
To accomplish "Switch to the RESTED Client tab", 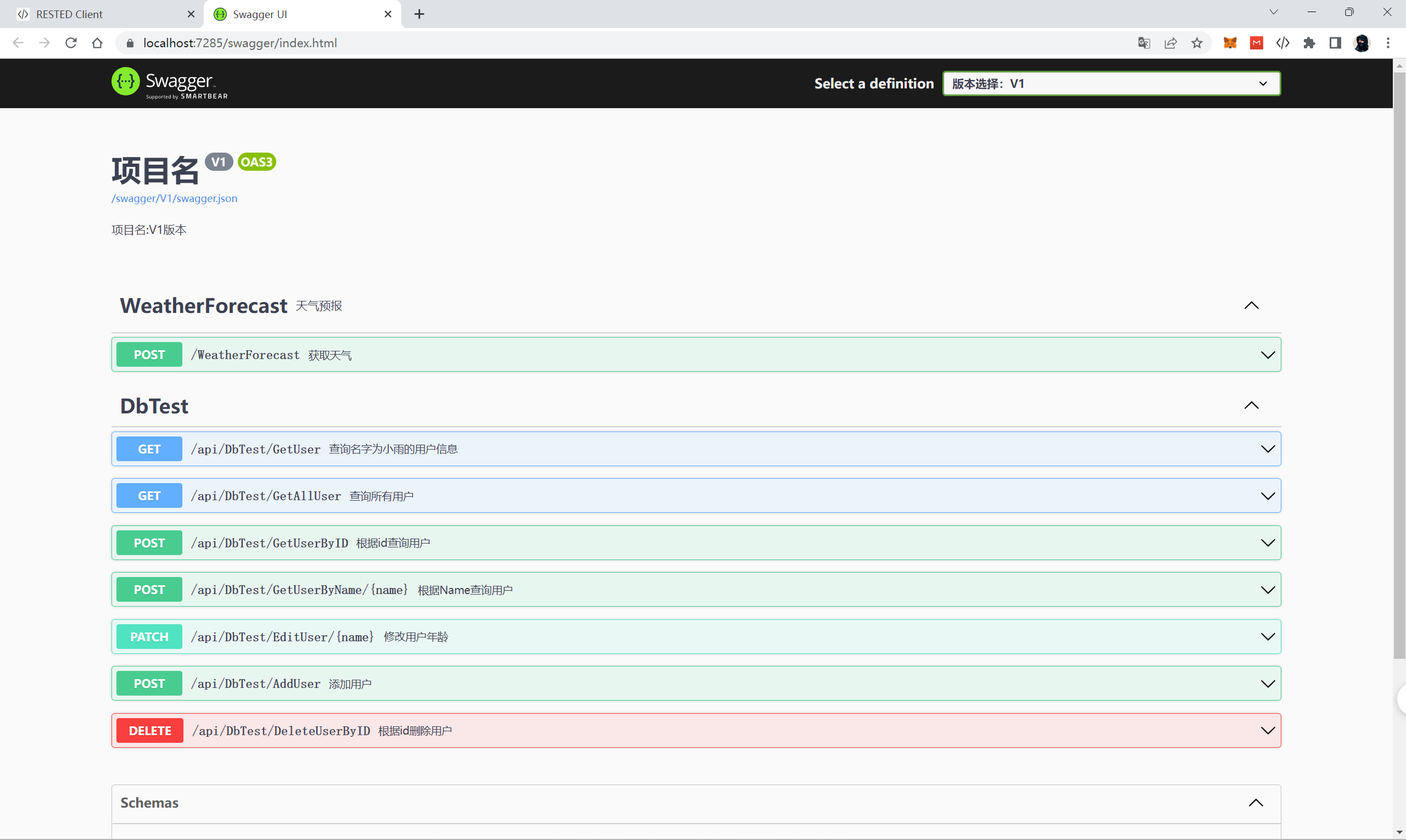I will (x=102, y=14).
